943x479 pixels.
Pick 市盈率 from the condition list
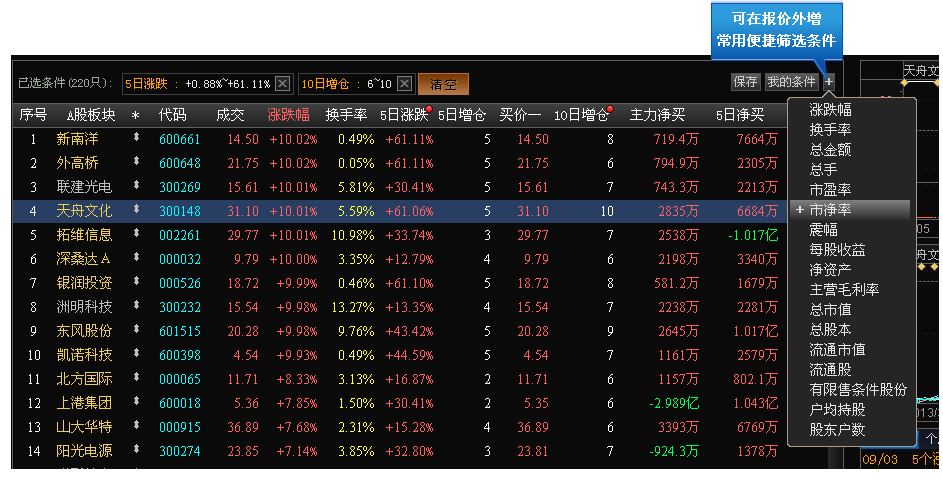coord(831,189)
